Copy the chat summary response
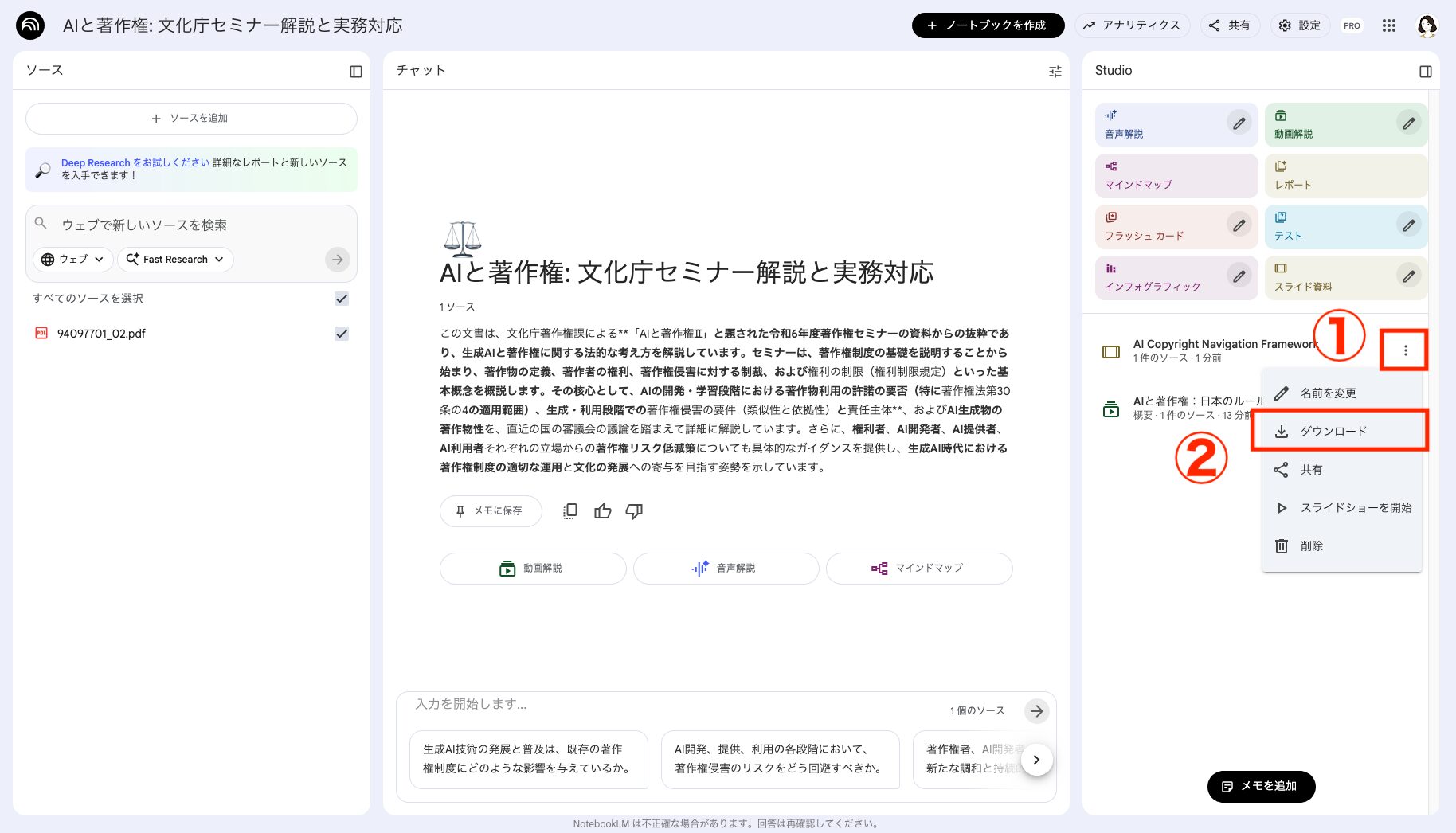 (569, 510)
